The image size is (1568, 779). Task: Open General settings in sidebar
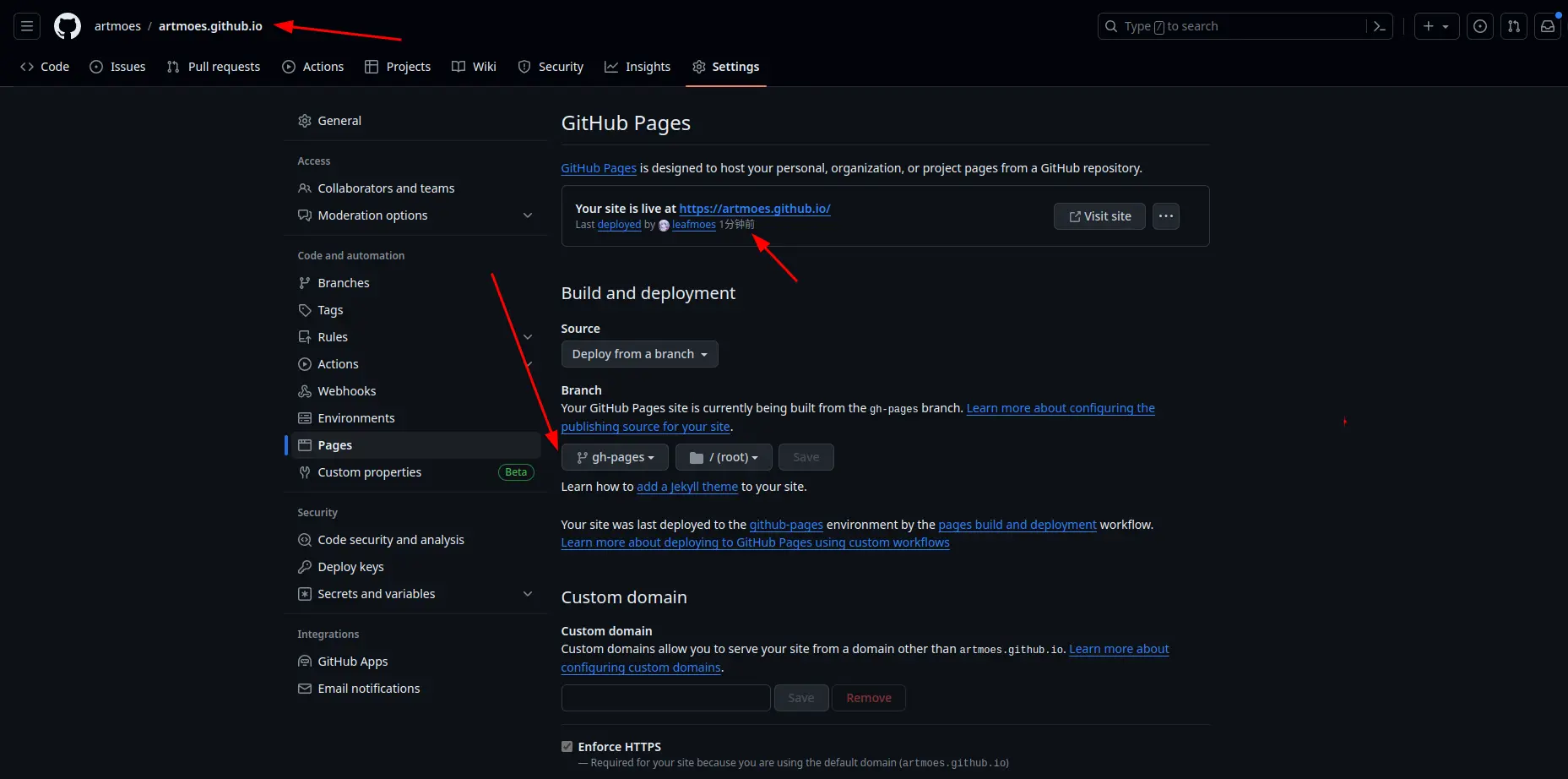415,121
